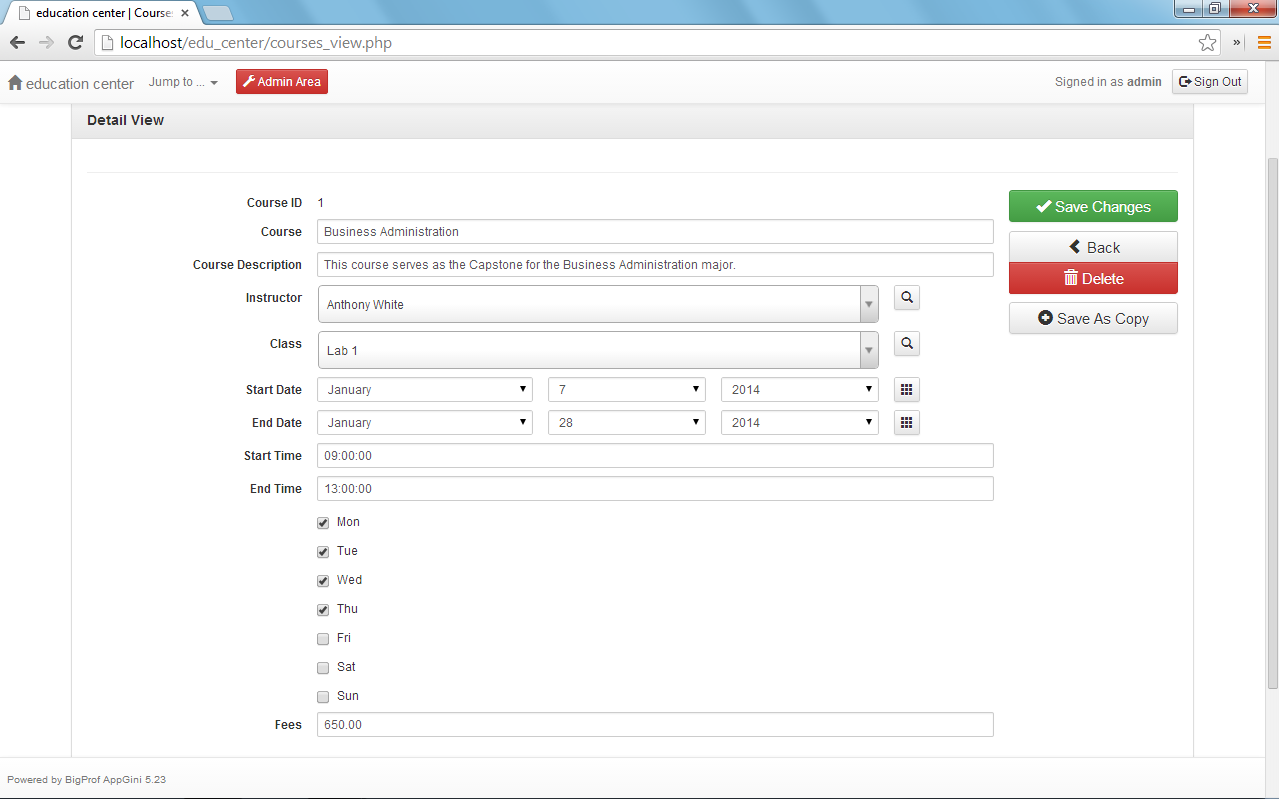Click into the Fees input field
The image size is (1279, 799).
(655, 725)
